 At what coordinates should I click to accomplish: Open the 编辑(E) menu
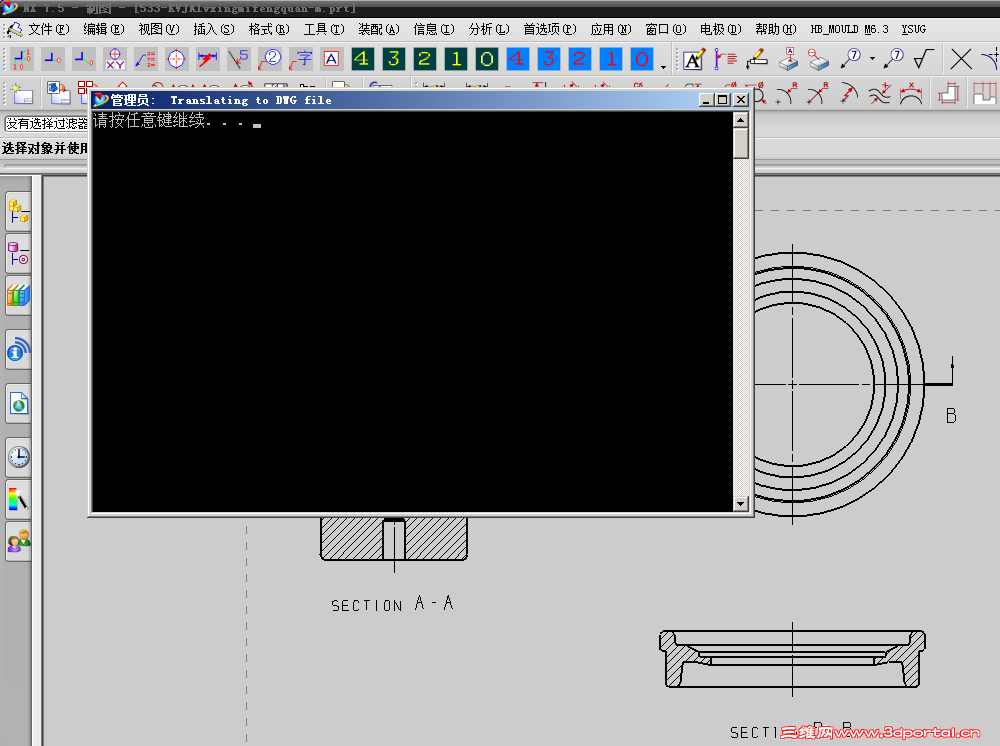[103, 29]
